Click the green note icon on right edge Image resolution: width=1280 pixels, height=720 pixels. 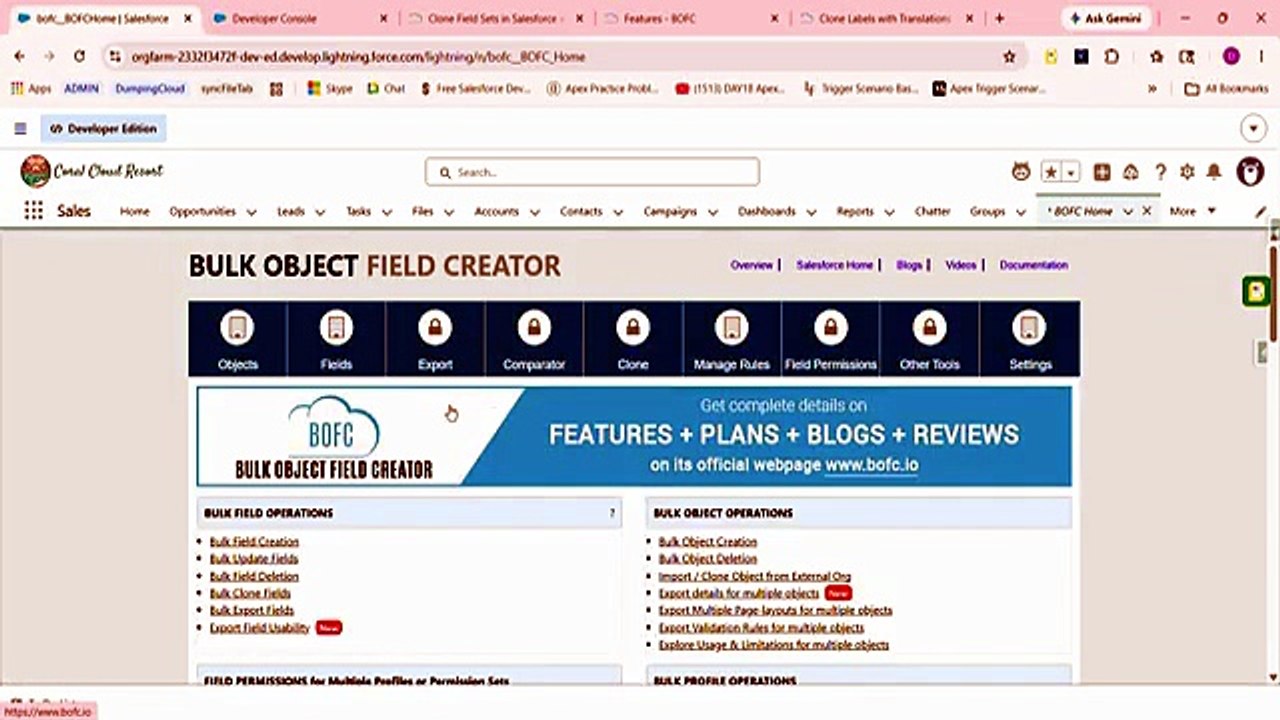tap(1256, 292)
